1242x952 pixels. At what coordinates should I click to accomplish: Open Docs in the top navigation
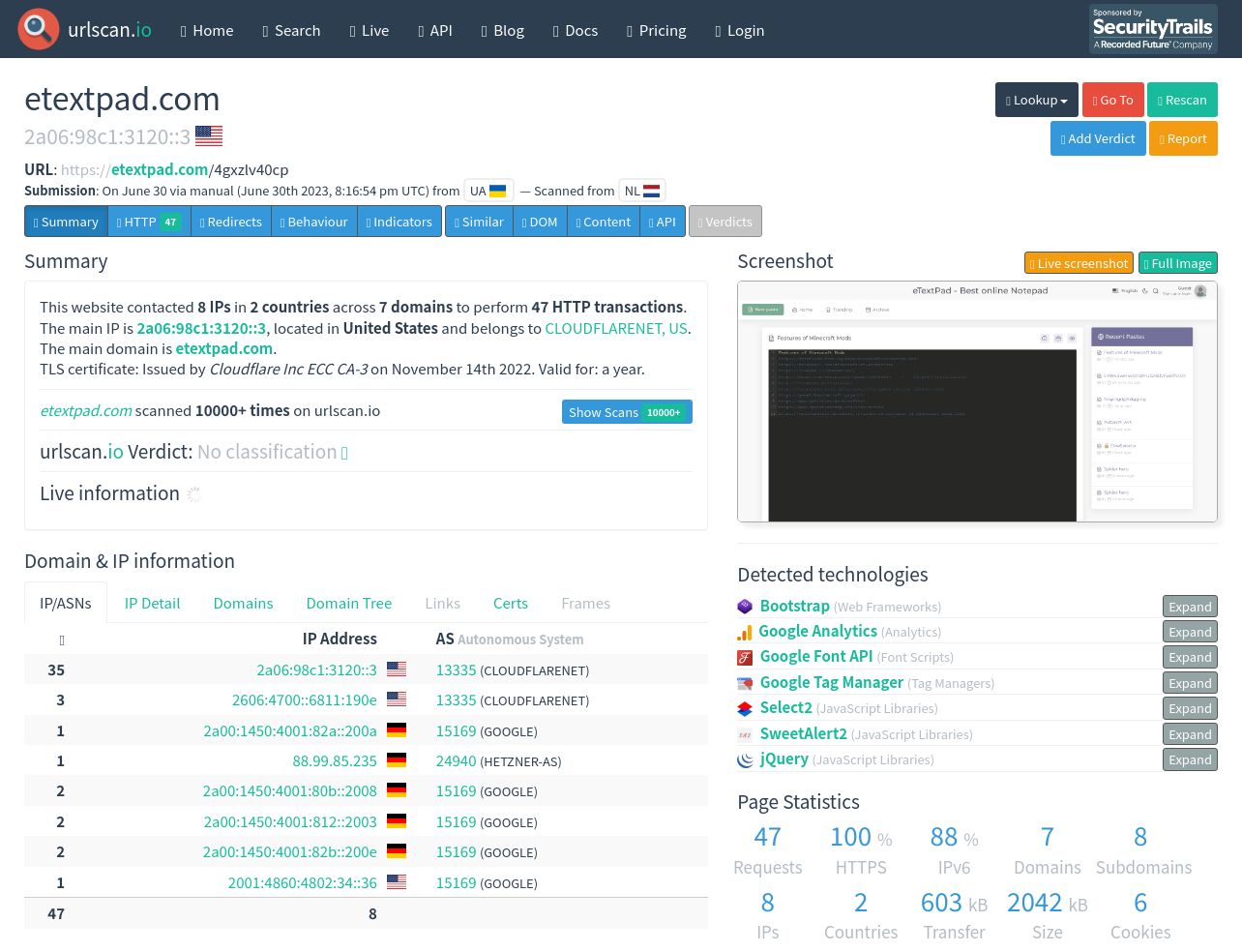click(x=576, y=30)
